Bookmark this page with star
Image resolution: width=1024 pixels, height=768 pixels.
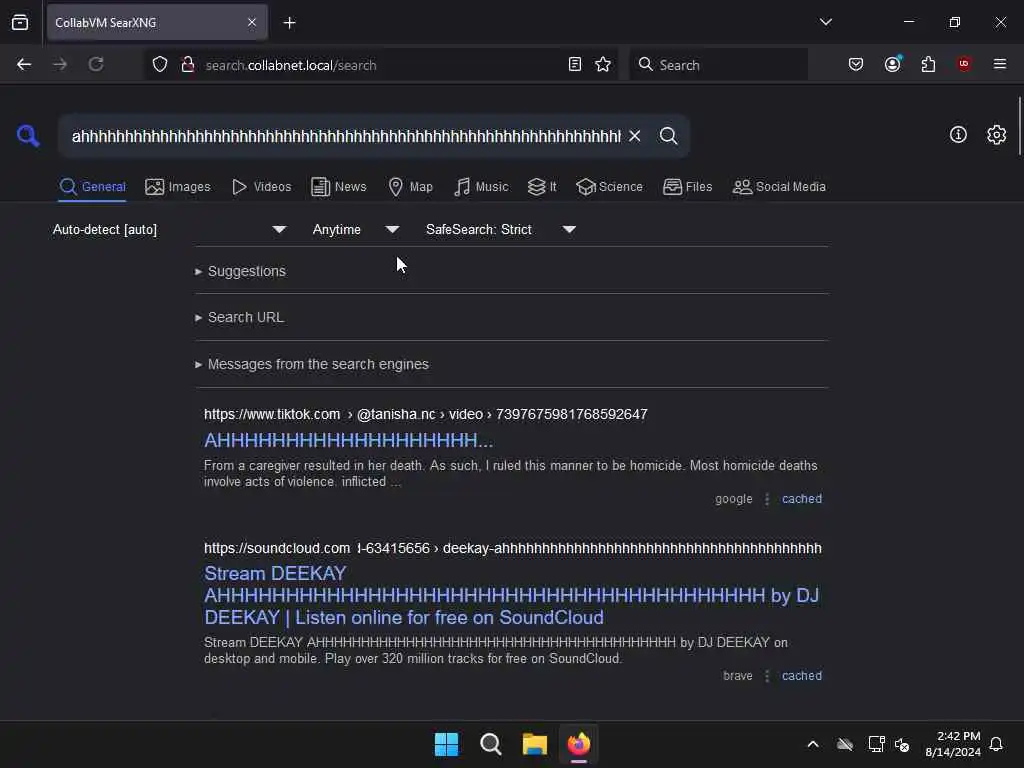(603, 64)
